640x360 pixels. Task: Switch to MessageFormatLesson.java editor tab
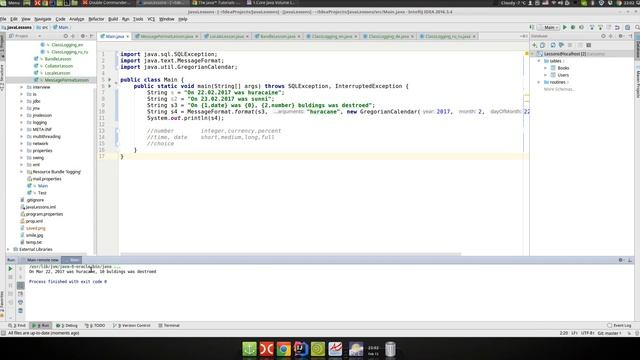[166, 36]
